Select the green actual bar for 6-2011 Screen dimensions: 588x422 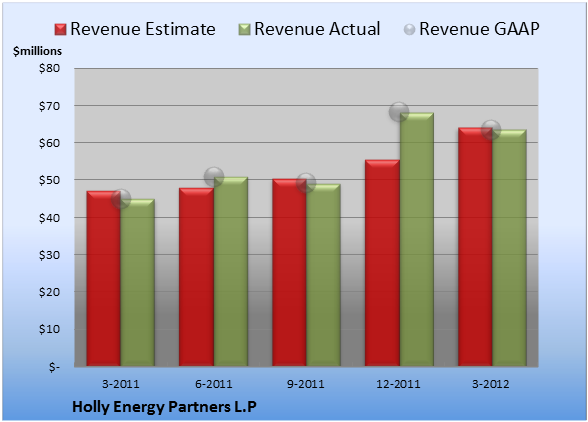(x=231, y=272)
